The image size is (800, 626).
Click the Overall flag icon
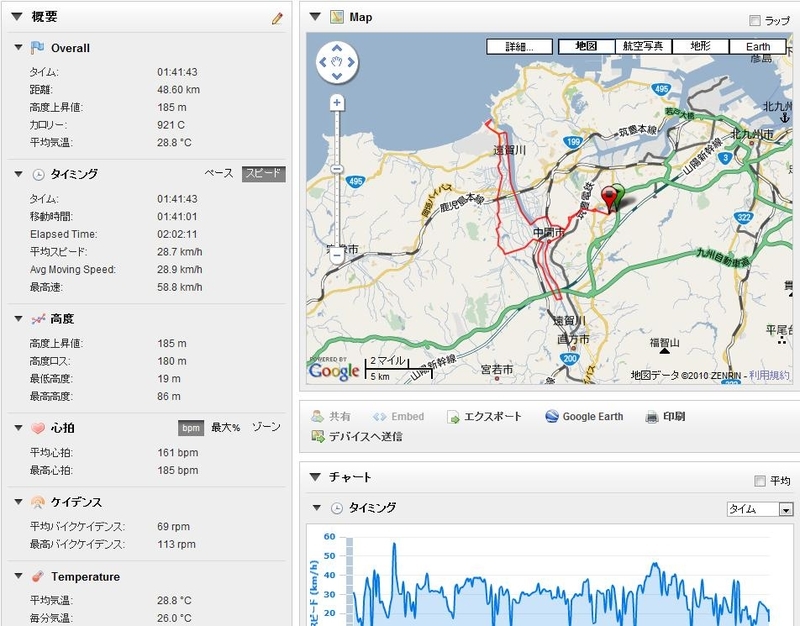coord(37,48)
